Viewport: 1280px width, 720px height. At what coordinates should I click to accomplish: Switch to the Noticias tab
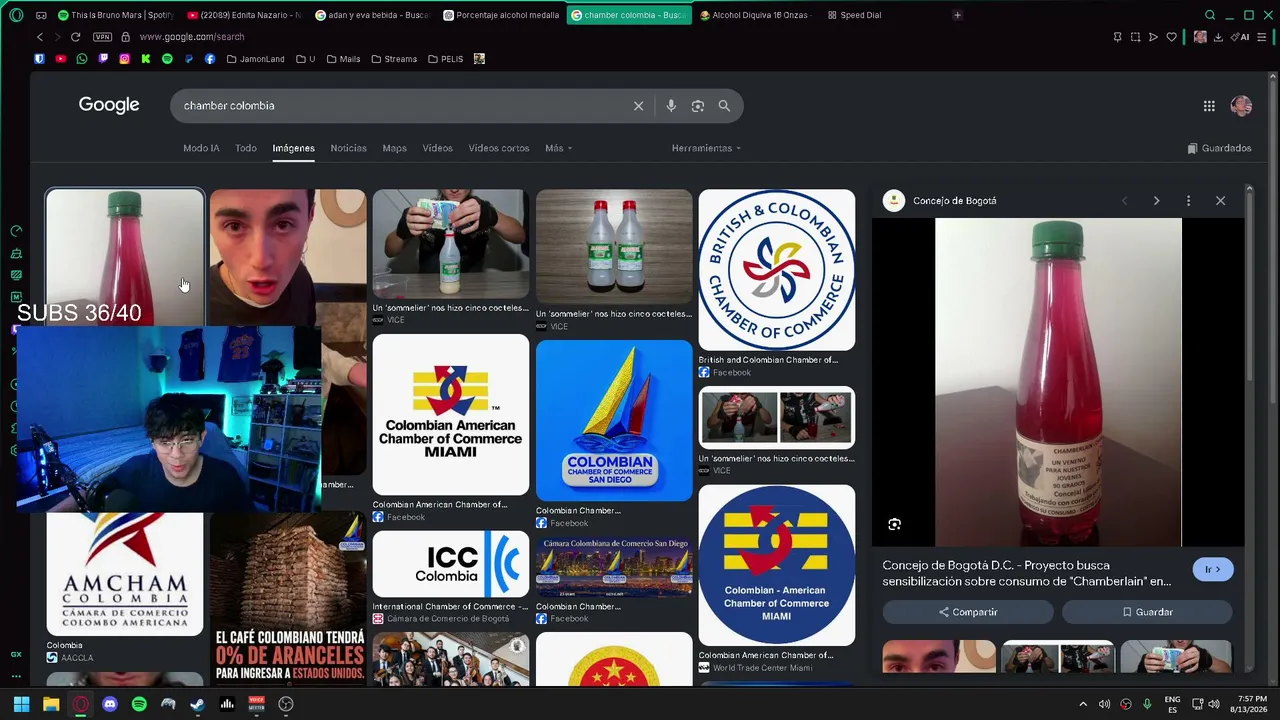349,148
